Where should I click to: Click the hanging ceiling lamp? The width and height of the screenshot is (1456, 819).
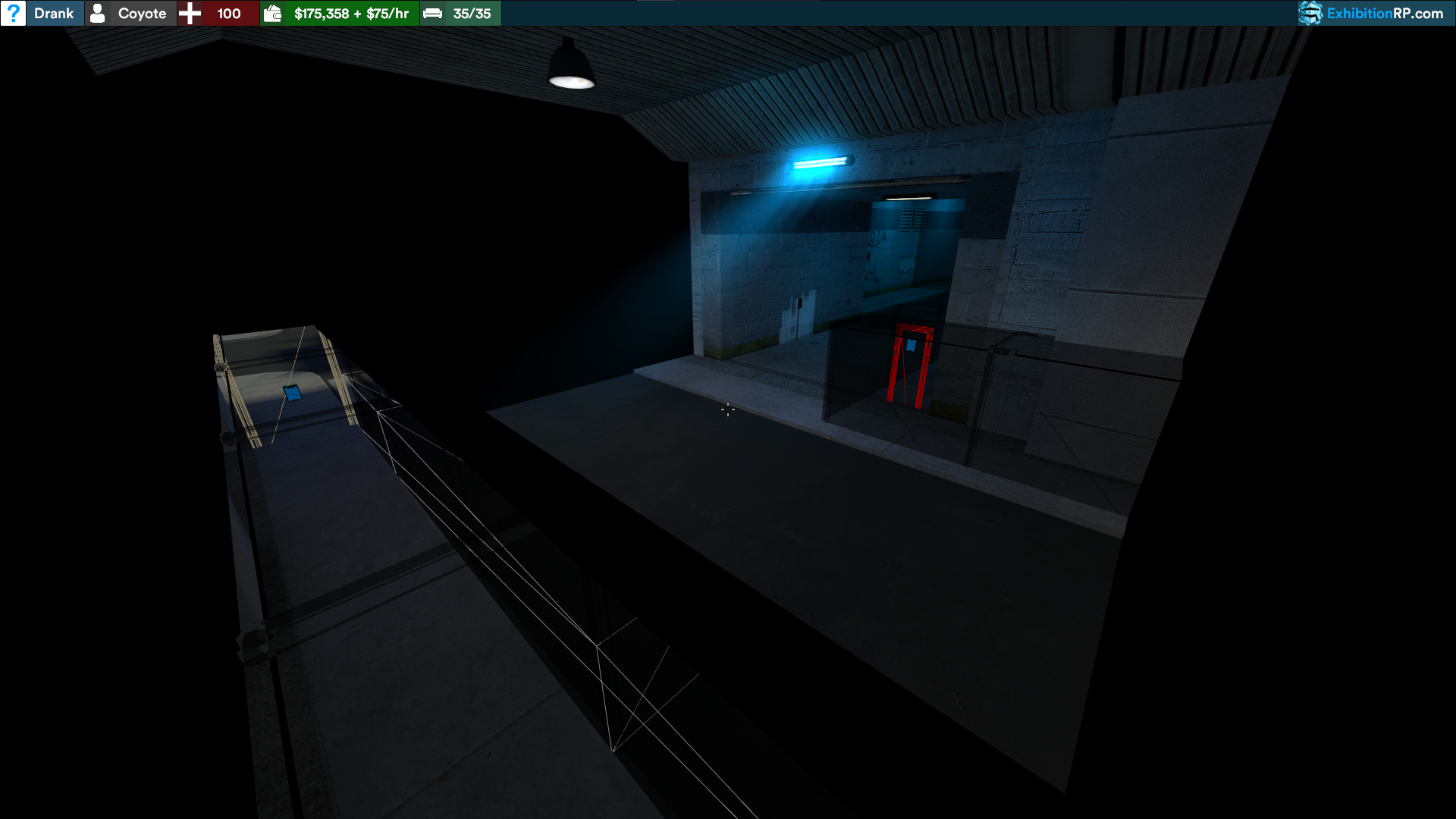(571, 65)
